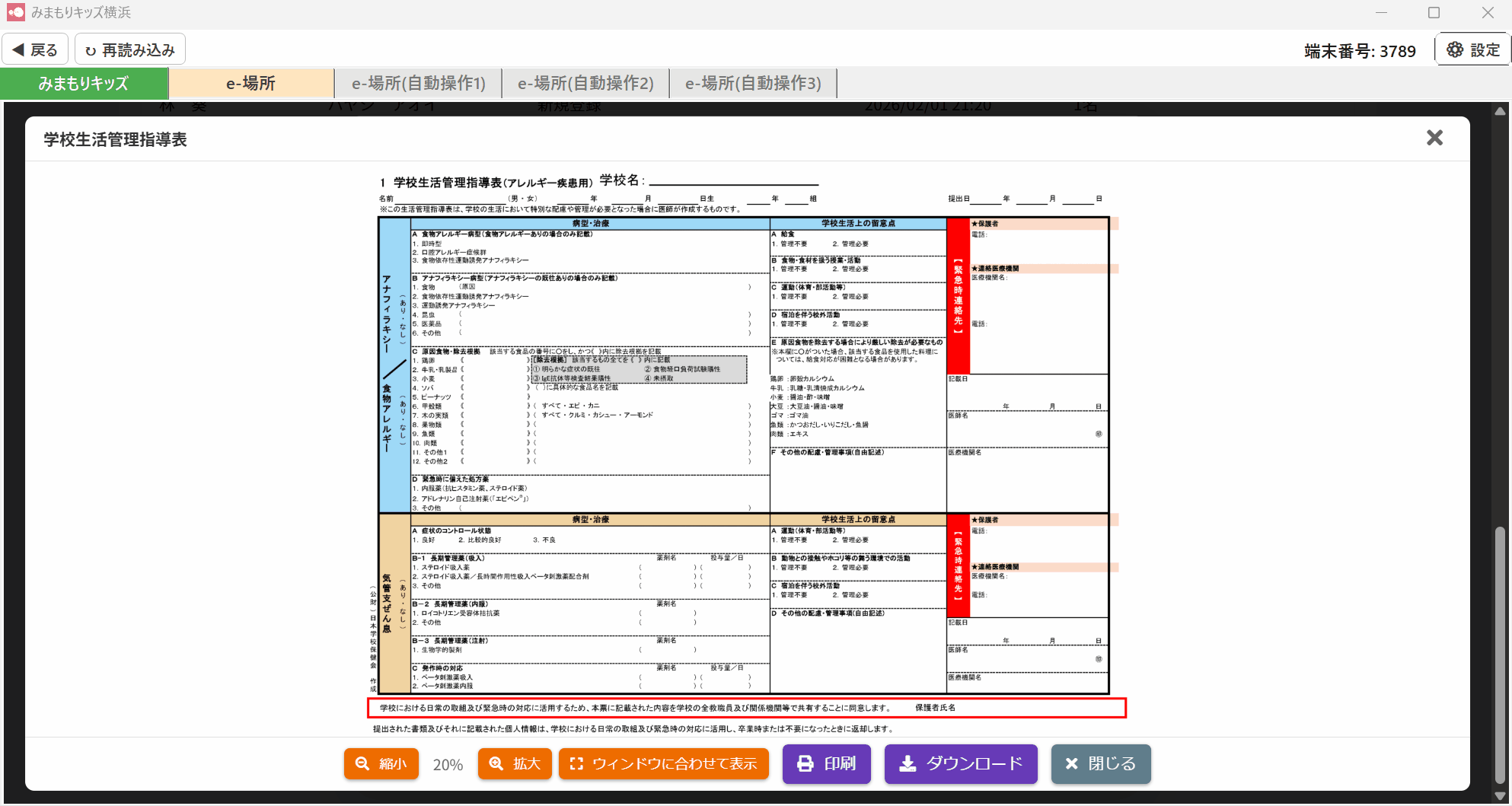
Task: Click scrollbar down arrow at bottom right
Action: pyautogui.click(x=1500, y=796)
